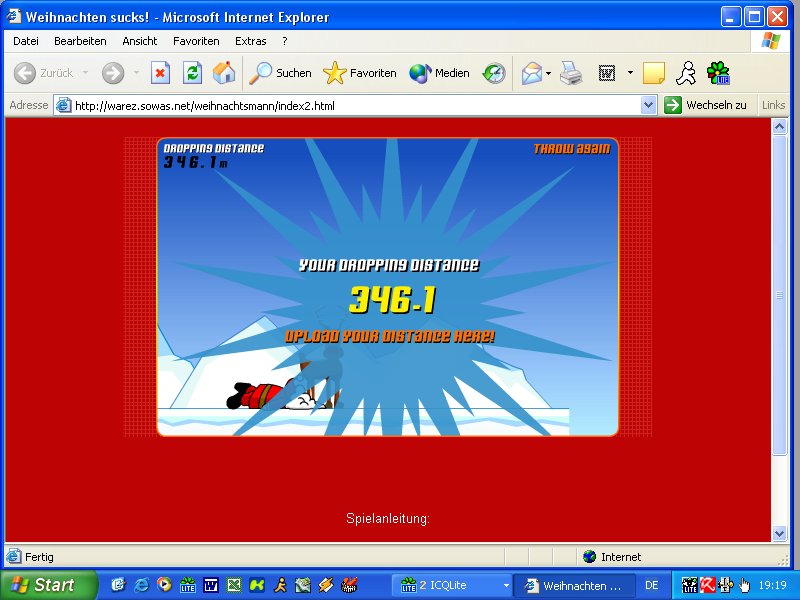This screenshot has height=600, width=800.
Task: Refresh the page with green arrows icon
Action: [x=192, y=73]
